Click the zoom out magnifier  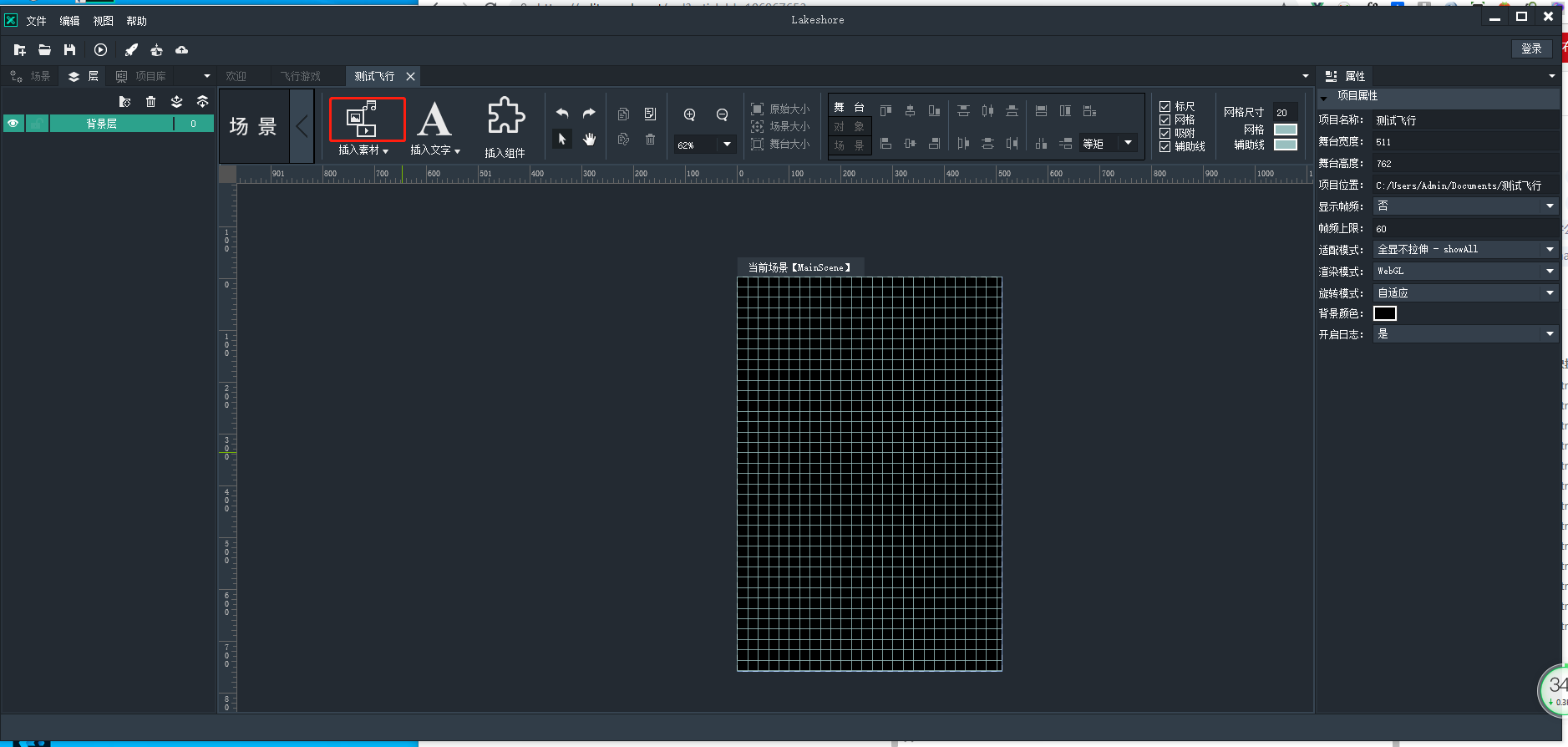point(722,114)
